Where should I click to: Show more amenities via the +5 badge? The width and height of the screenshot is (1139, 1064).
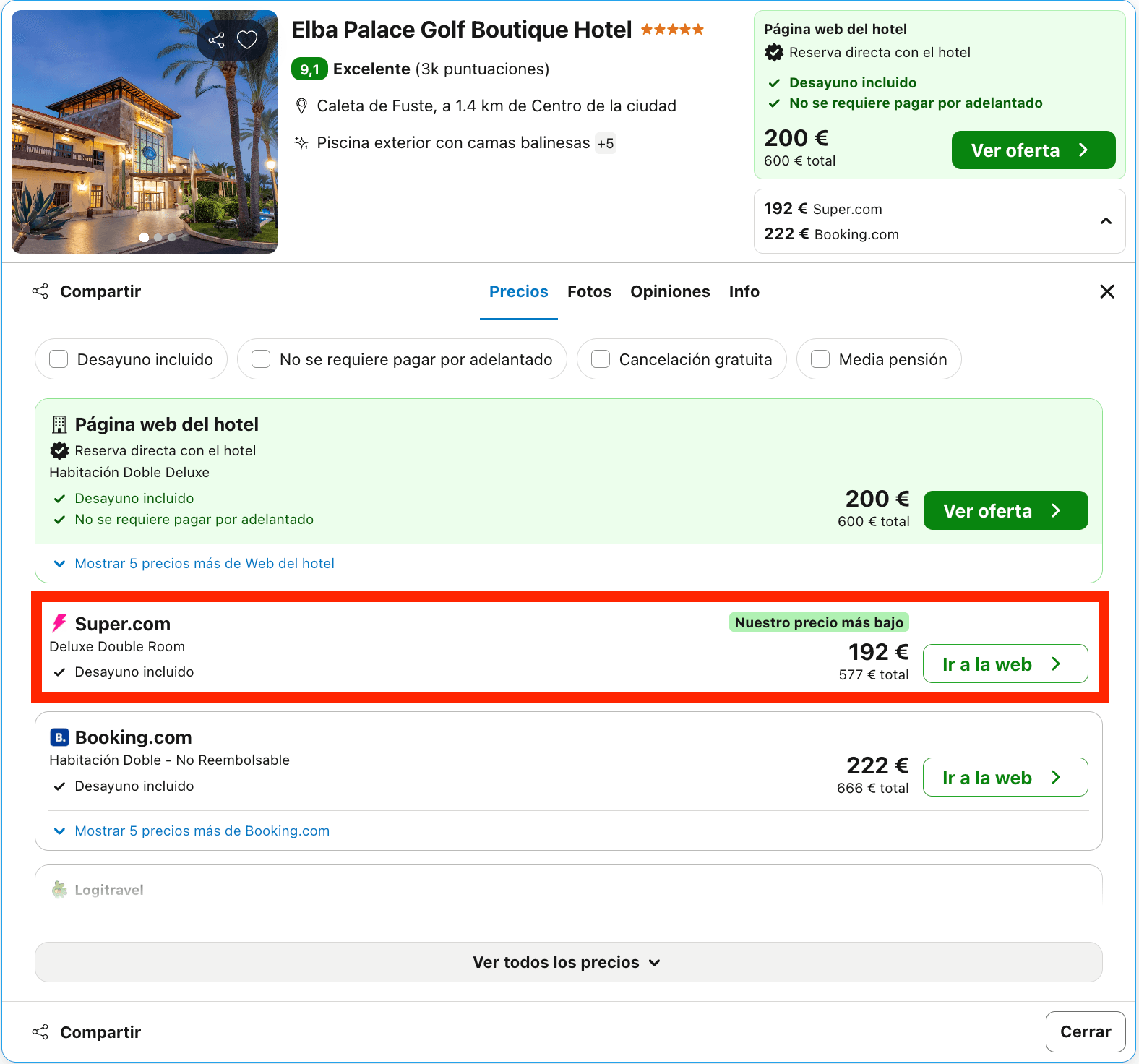[x=605, y=143]
